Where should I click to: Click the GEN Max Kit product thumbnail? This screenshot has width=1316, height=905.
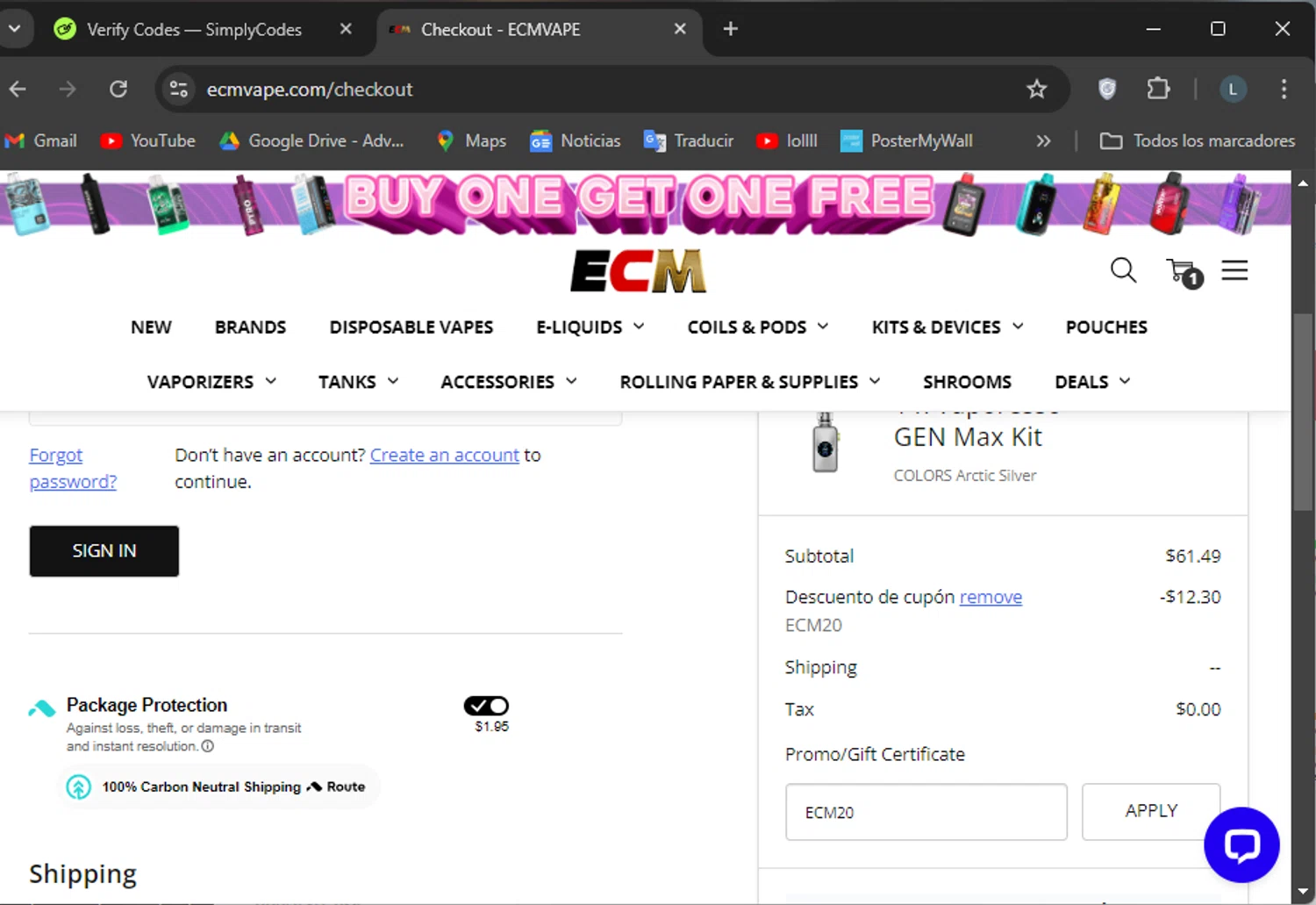coord(825,442)
